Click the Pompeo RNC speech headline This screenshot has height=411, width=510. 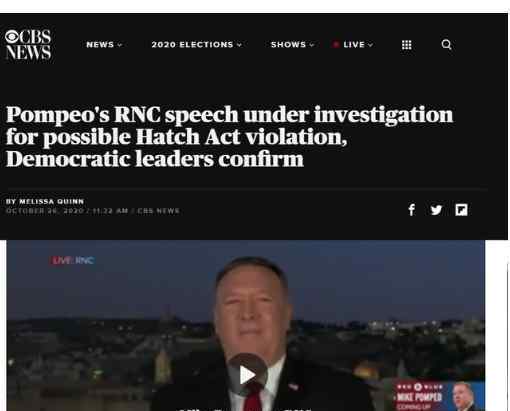click(229, 137)
